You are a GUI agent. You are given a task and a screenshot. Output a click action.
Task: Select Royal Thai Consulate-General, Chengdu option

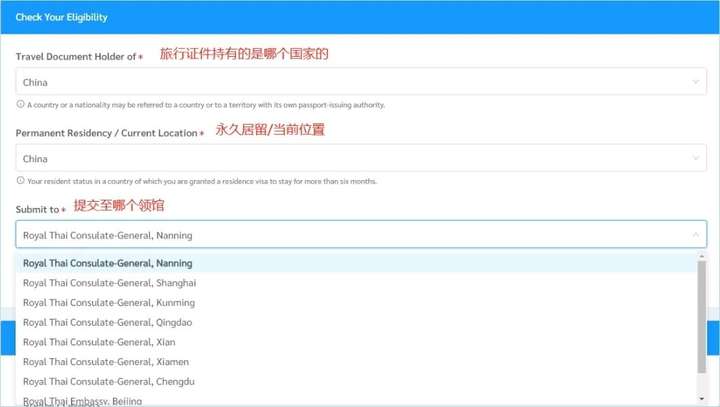[356, 382]
